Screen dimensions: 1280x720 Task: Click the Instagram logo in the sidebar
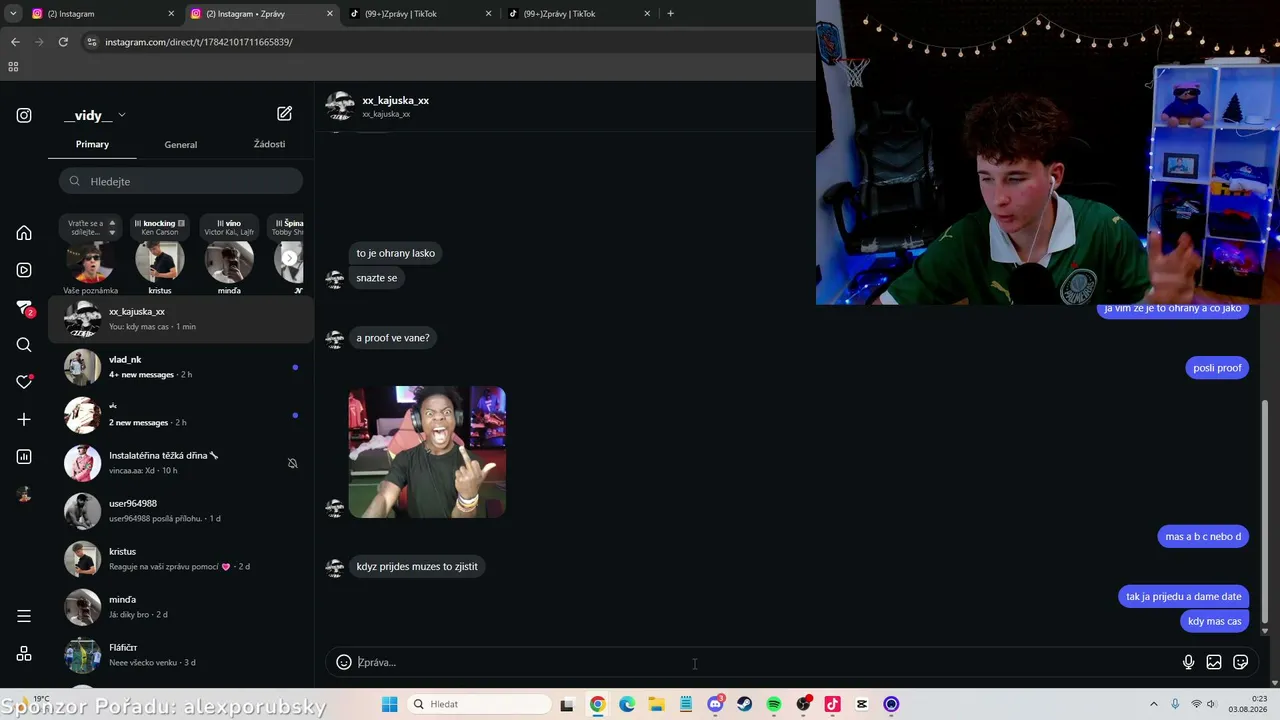click(24, 115)
